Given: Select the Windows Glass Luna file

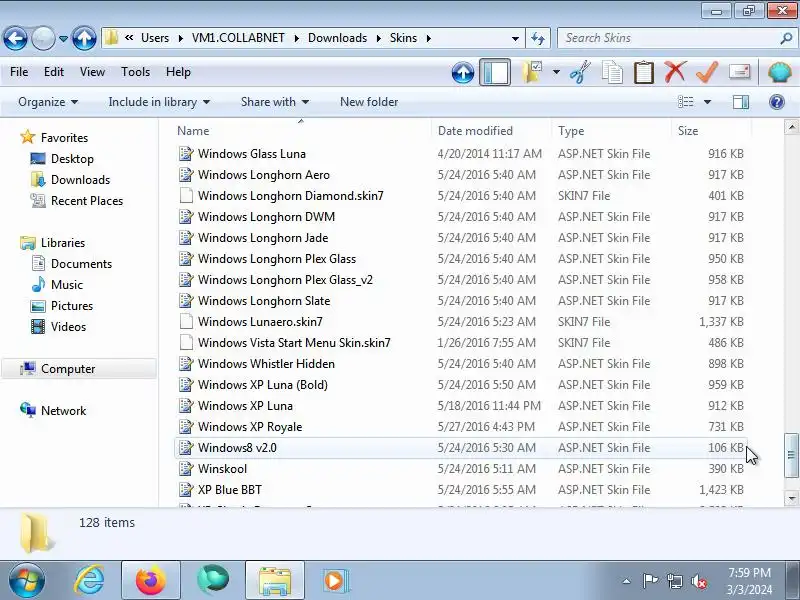Looking at the screenshot, I should click(x=461, y=154).
